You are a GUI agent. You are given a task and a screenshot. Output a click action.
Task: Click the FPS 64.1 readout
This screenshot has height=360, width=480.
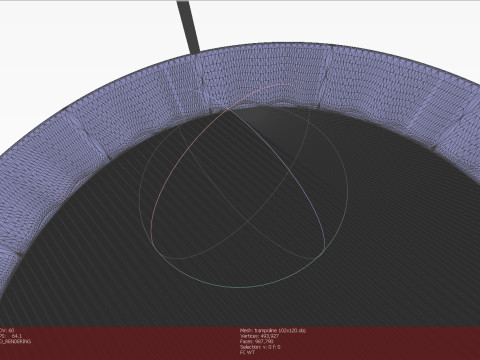tap(11, 336)
